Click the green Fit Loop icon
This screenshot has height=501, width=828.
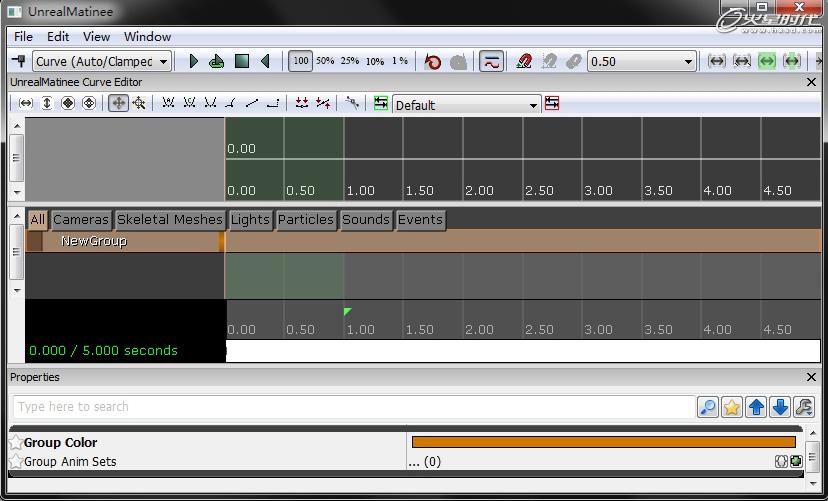pos(767,61)
